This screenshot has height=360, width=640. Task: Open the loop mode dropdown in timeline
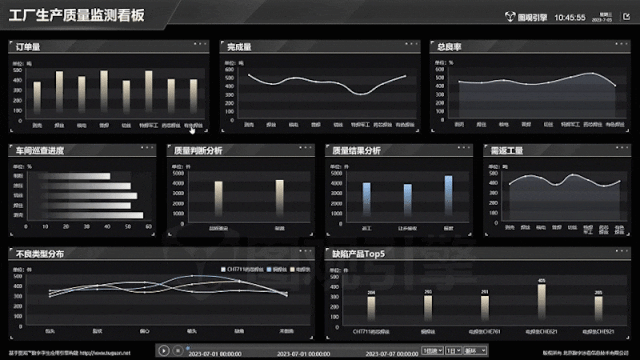[x=475, y=351]
